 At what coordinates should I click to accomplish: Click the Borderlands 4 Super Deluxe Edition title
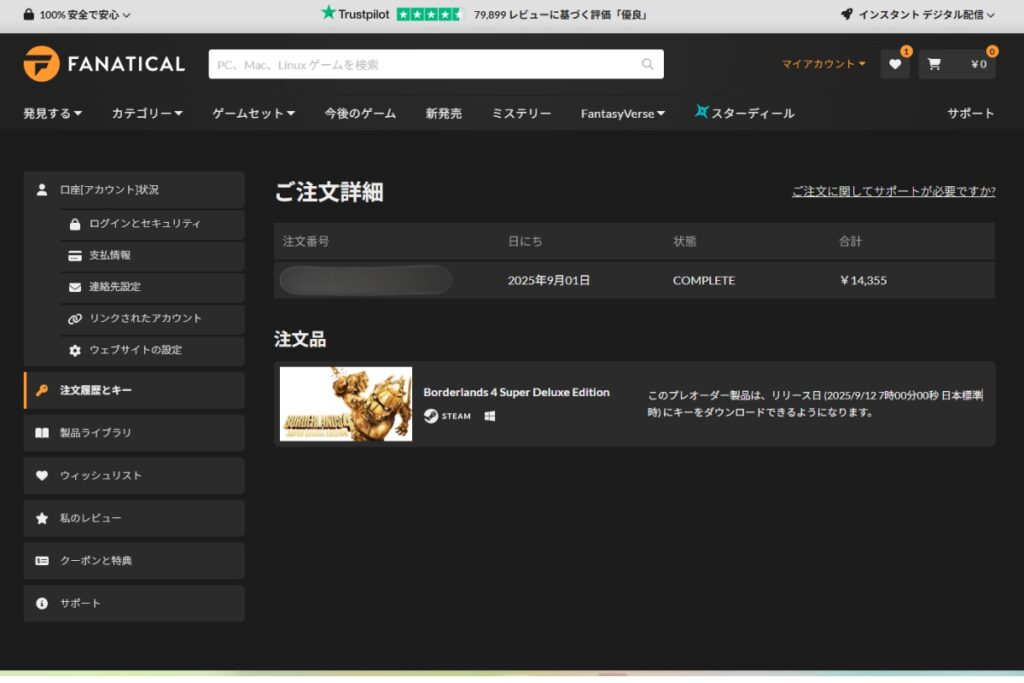[516, 392]
